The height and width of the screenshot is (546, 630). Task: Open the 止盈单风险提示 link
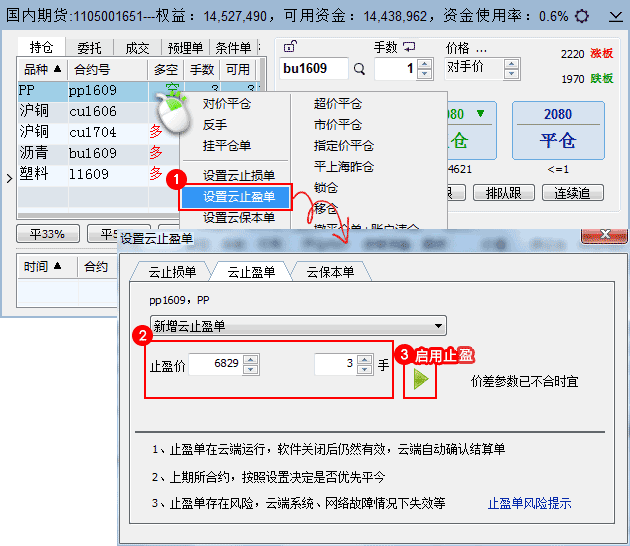[529, 503]
